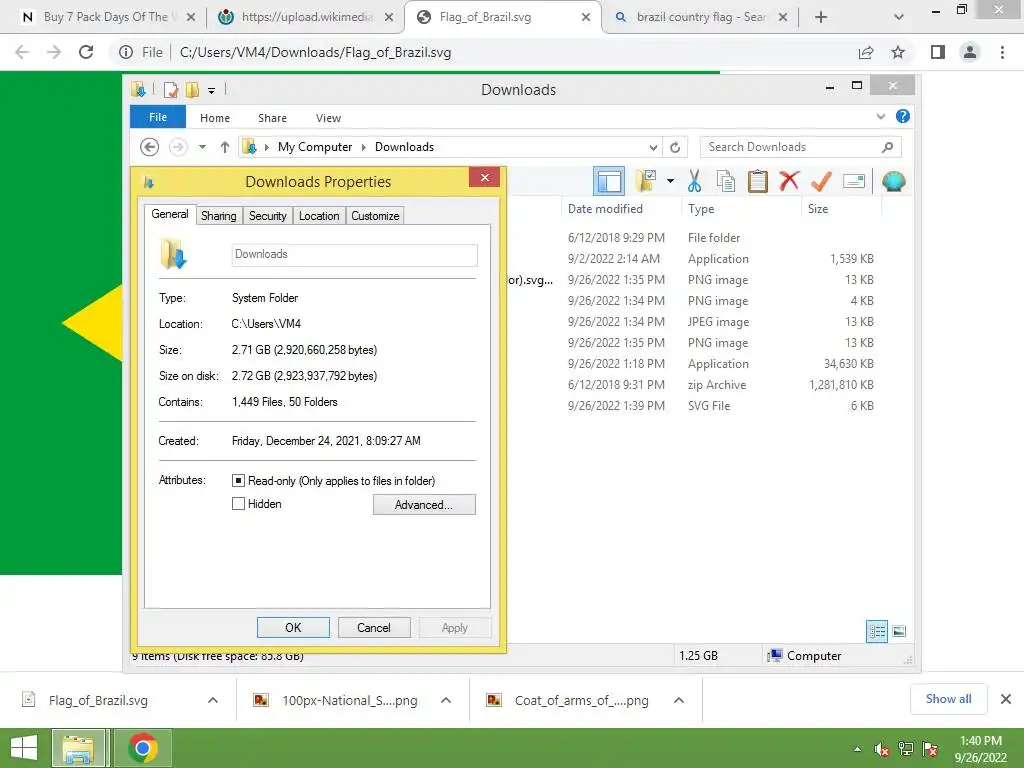The image size is (1024, 768).
Task: Toggle the navigation pane layout icon
Action: click(609, 181)
